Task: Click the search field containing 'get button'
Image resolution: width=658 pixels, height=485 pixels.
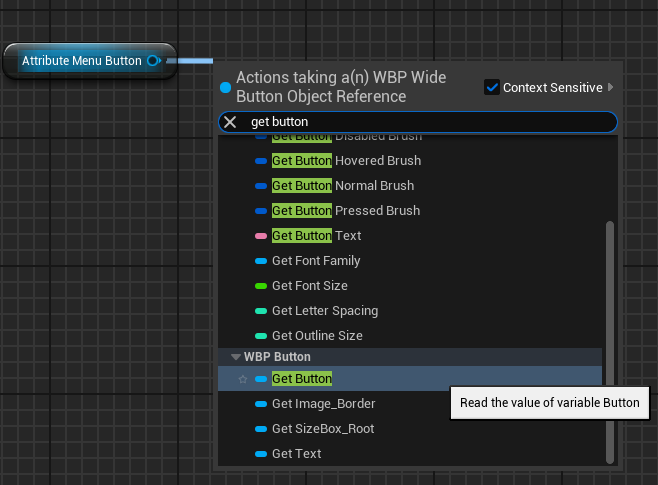Action: (418, 122)
